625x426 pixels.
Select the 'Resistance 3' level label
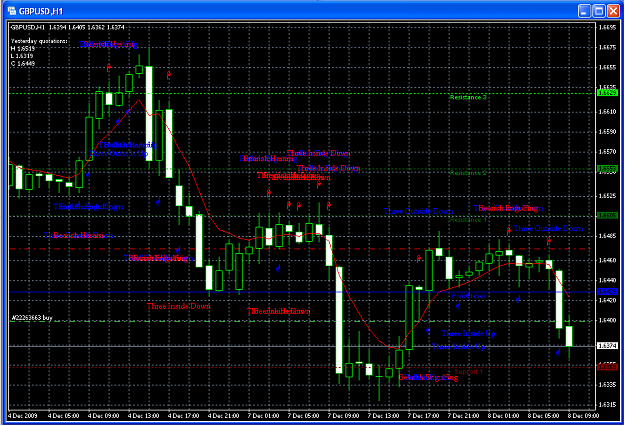tap(468, 97)
